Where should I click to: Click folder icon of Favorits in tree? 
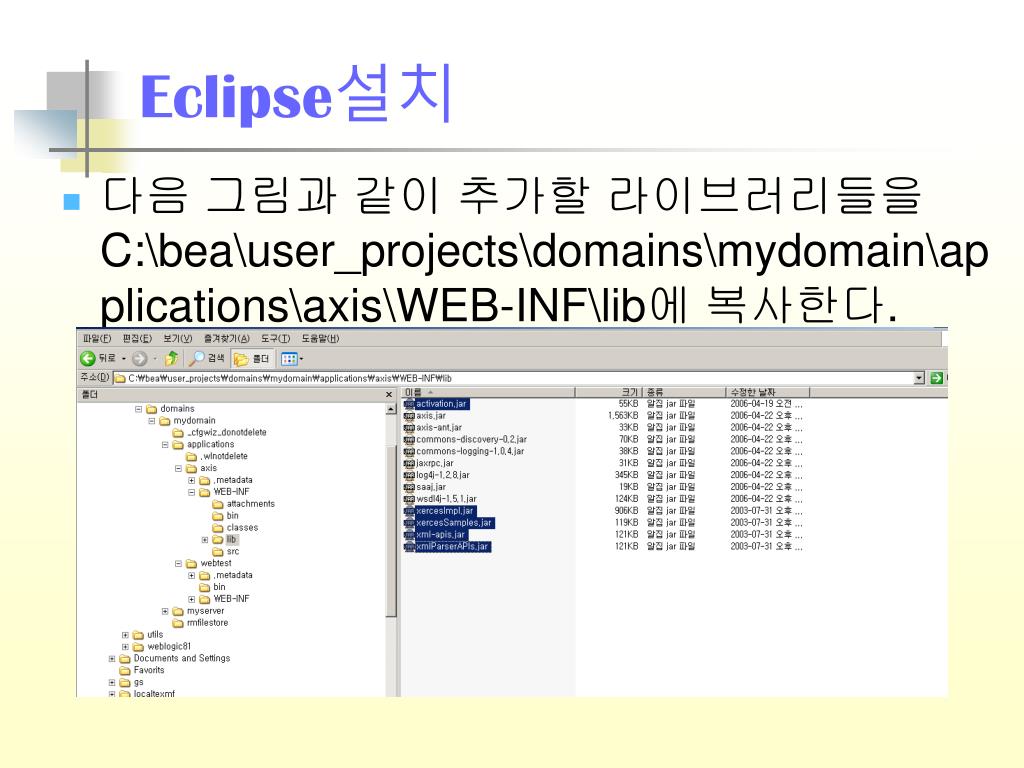tap(125, 670)
